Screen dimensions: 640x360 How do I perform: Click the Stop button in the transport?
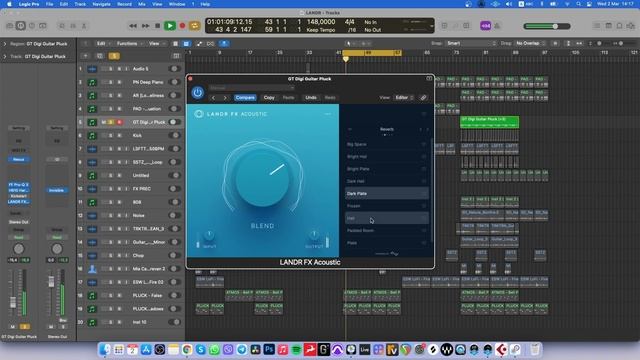coord(158,26)
